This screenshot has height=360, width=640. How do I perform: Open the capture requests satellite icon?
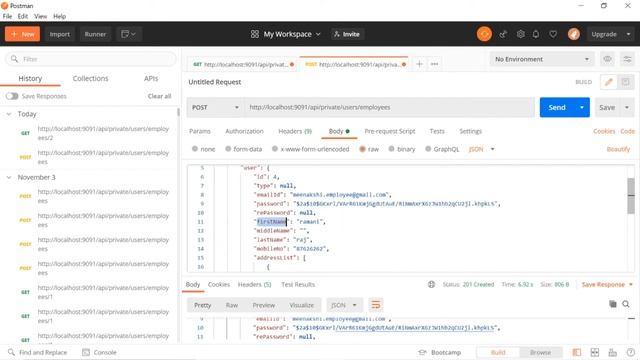(503, 34)
